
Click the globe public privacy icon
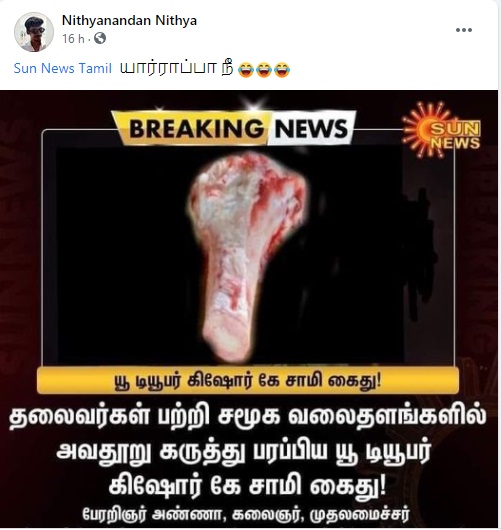(100, 39)
